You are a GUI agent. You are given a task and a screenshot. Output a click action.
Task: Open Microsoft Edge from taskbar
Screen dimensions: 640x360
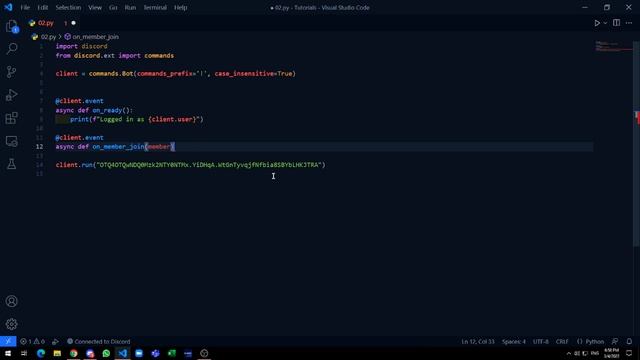click(x=41, y=353)
